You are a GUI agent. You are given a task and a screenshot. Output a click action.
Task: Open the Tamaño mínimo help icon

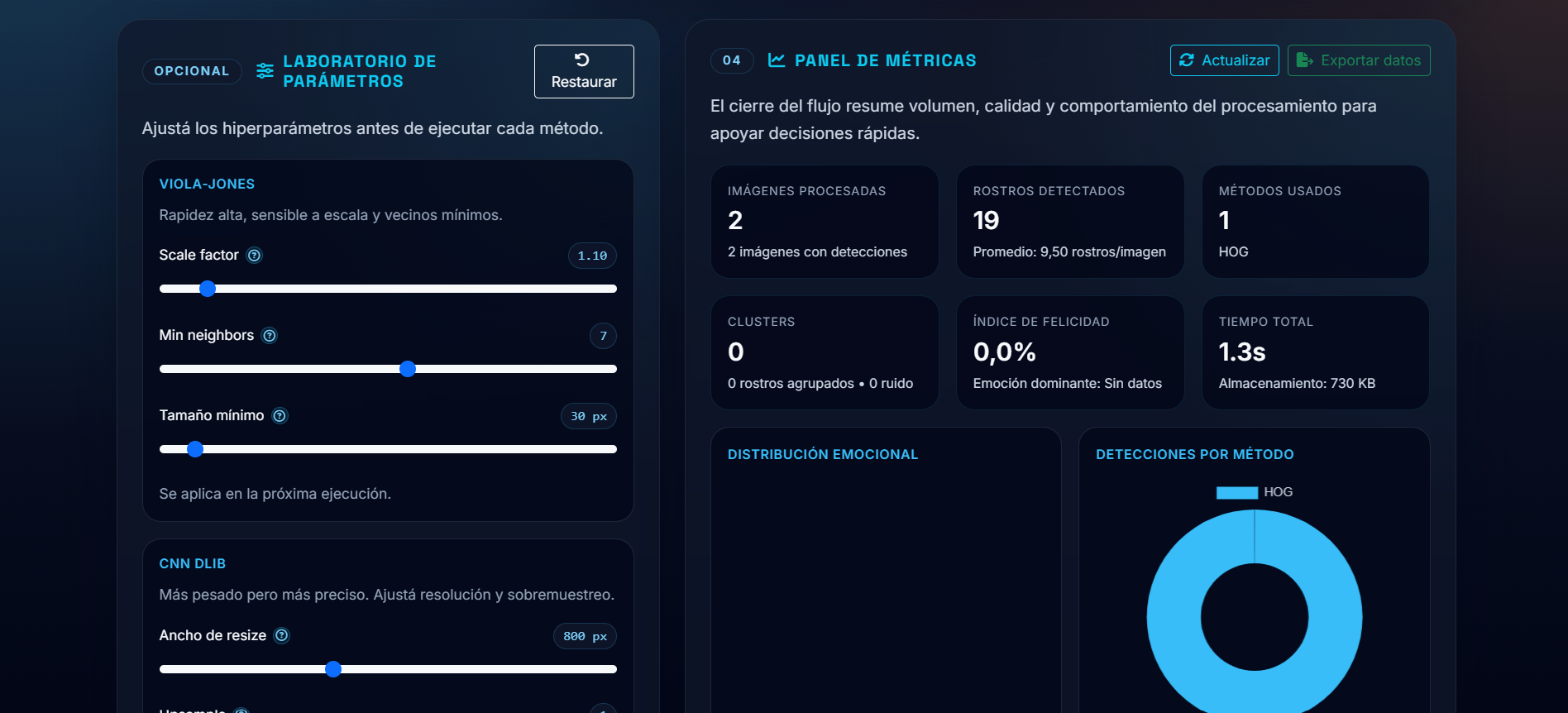[x=280, y=416]
